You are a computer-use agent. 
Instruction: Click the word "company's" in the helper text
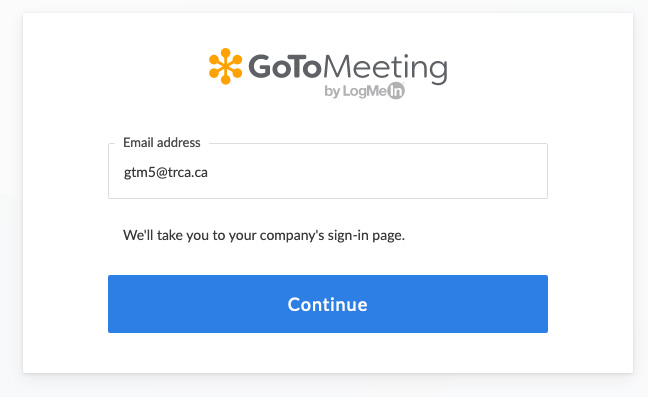click(x=292, y=235)
